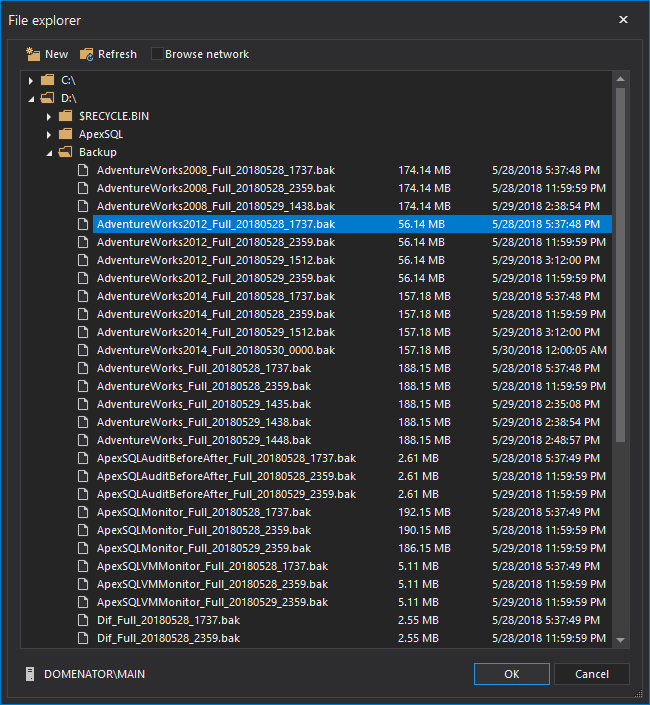Viewport: 650px width, 705px height.
Task: Expand the ApexSQL folder node
Action: 49,134
